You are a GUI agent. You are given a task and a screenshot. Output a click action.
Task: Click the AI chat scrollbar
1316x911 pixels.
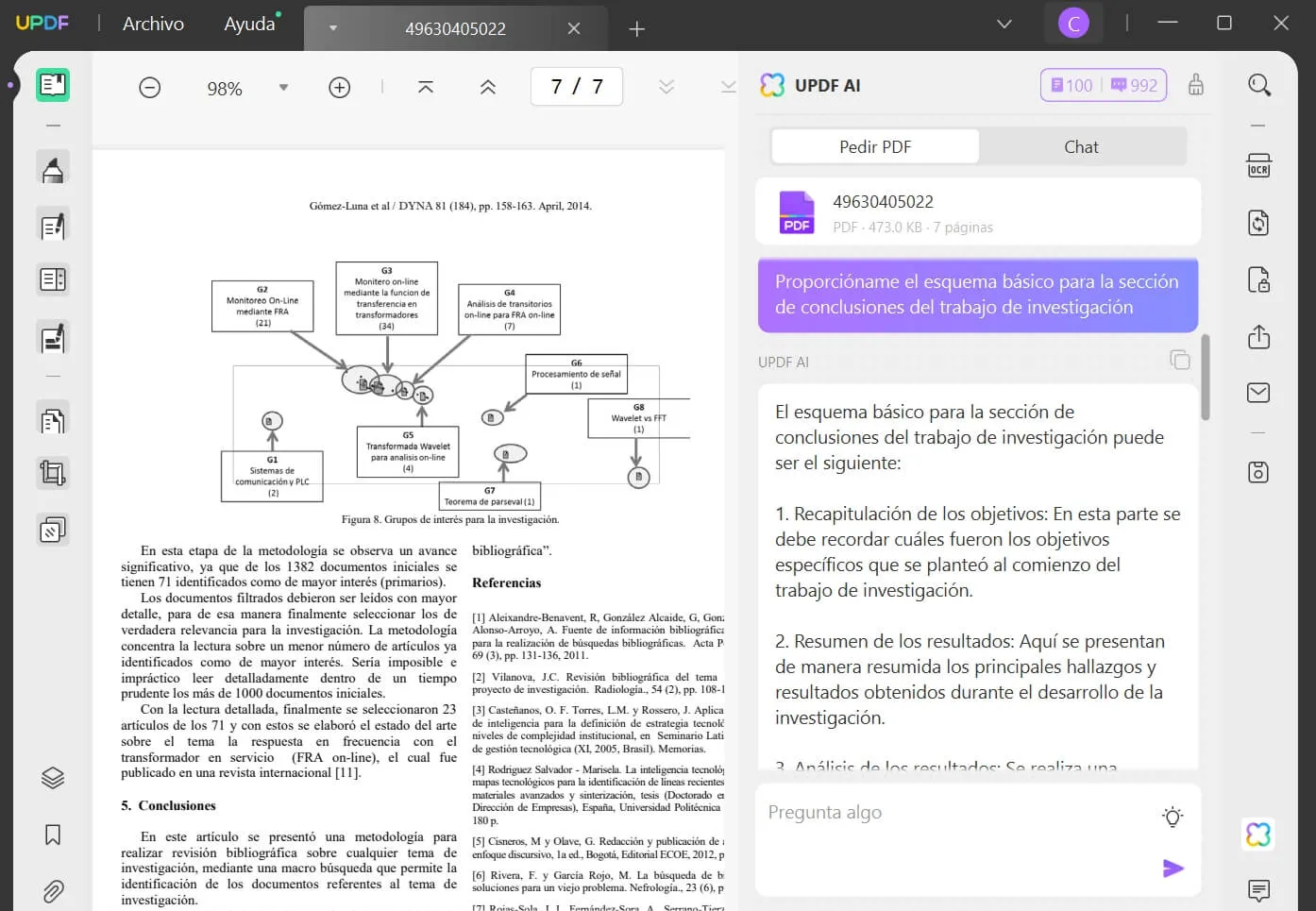[x=1206, y=377]
